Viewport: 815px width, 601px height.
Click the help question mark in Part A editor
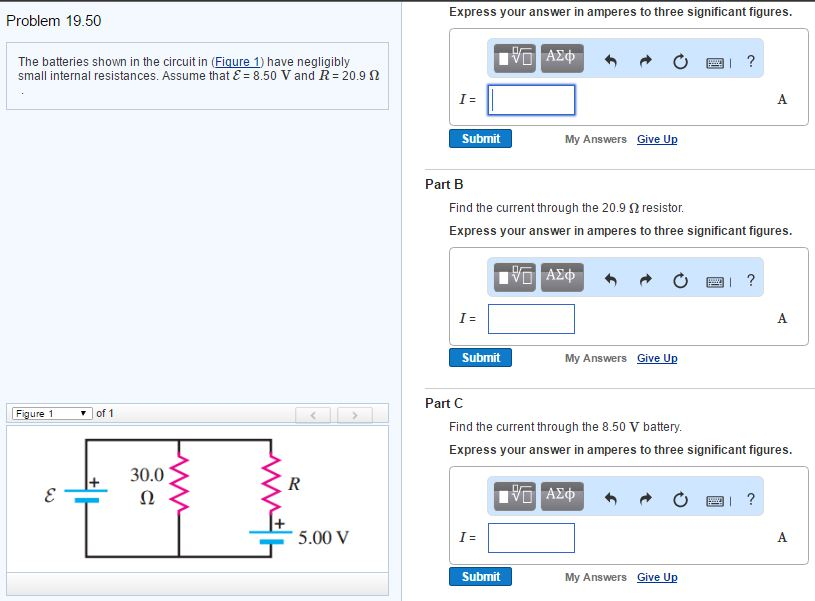tap(750, 59)
